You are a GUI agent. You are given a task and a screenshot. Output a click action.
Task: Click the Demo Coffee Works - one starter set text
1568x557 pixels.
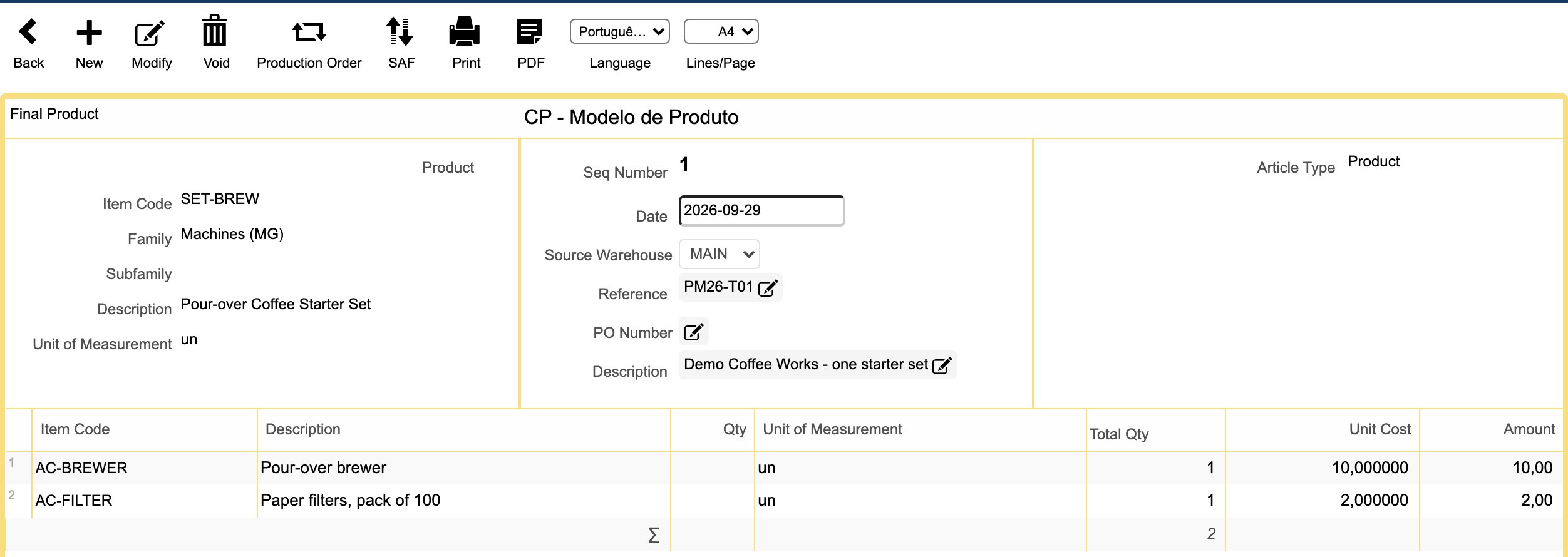(806, 364)
